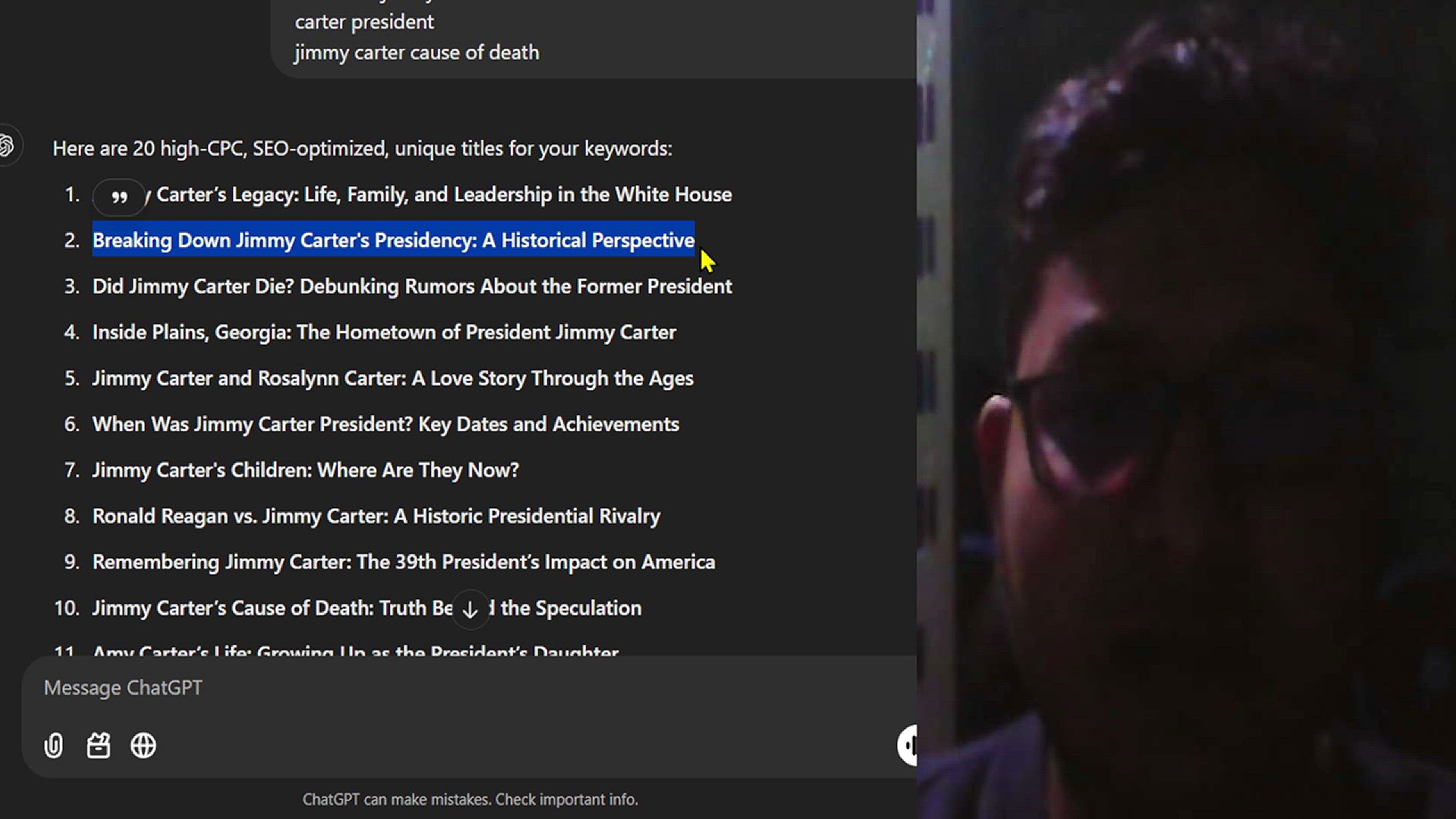Click the 'carter president' keyword in prompt
Viewport: 1456px width, 819px height.
point(364,22)
